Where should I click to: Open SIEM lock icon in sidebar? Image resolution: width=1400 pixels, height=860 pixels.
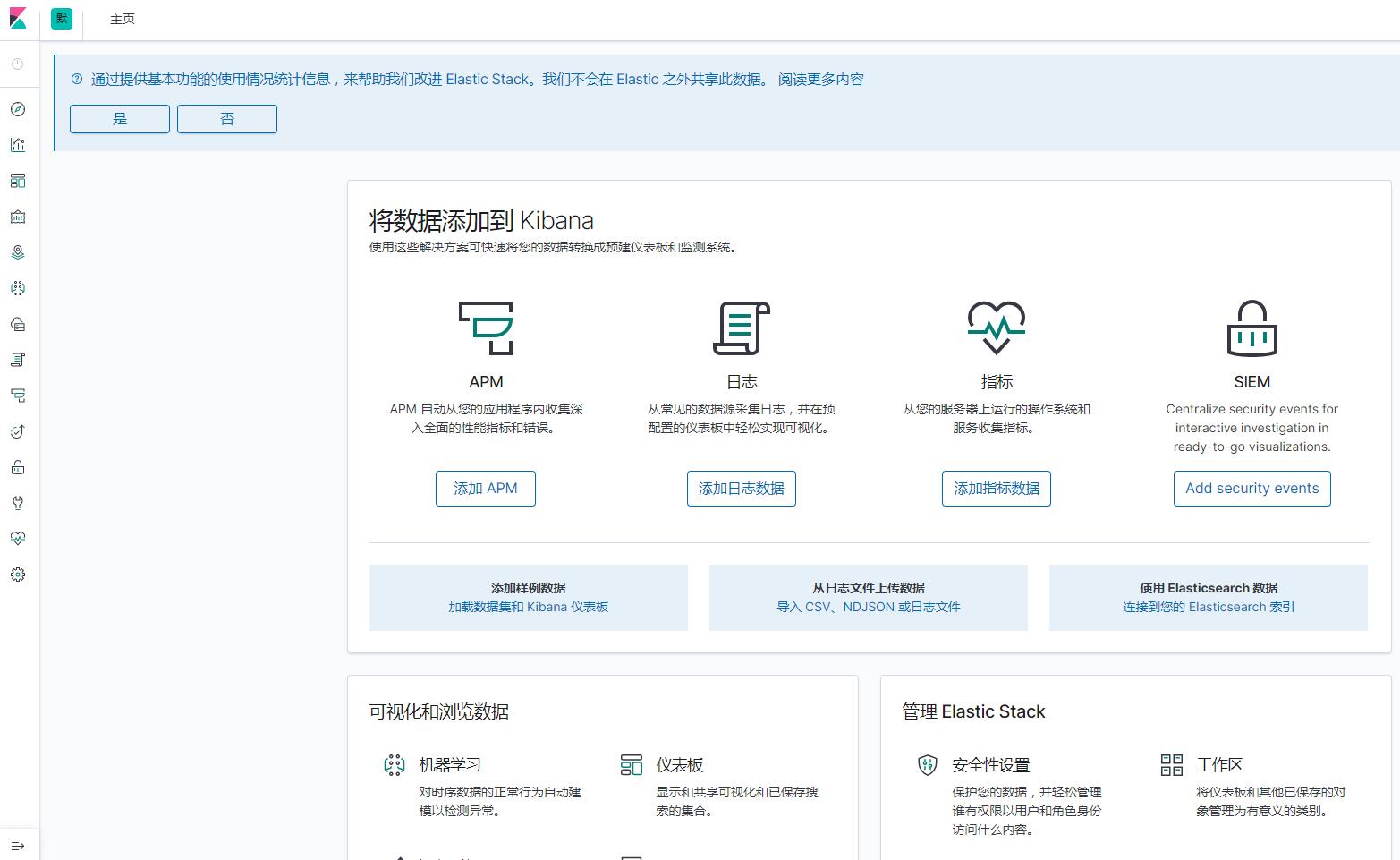18,467
